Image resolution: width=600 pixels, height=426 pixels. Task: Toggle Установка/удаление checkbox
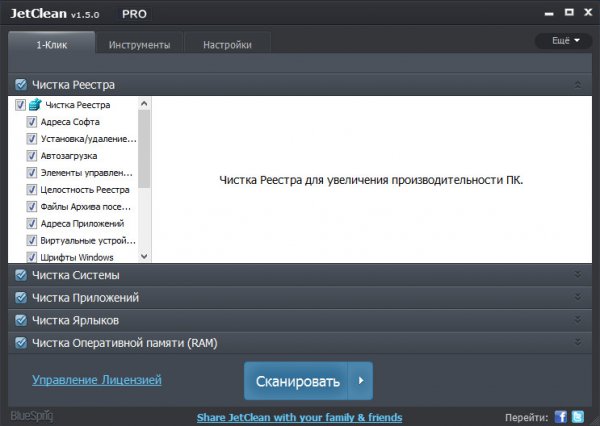point(31,139)
